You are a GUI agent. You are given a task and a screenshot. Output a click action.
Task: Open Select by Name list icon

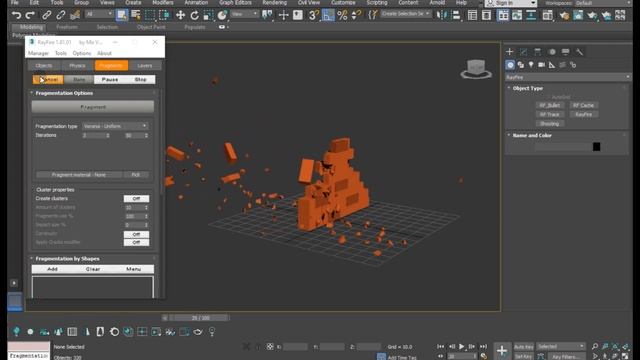click(x=136, y=16)
